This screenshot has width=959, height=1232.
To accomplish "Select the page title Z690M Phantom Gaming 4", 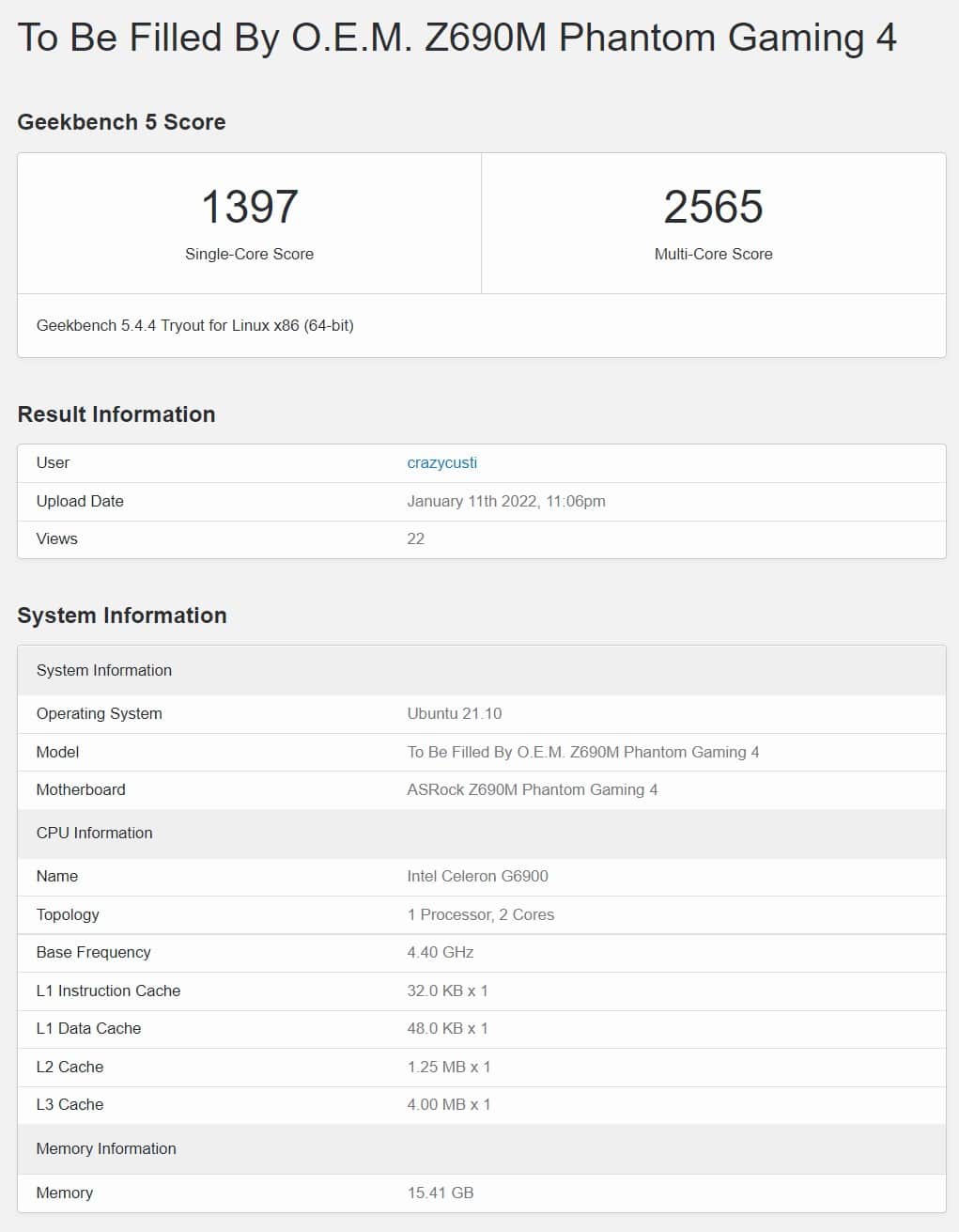I will click(456, 38).
